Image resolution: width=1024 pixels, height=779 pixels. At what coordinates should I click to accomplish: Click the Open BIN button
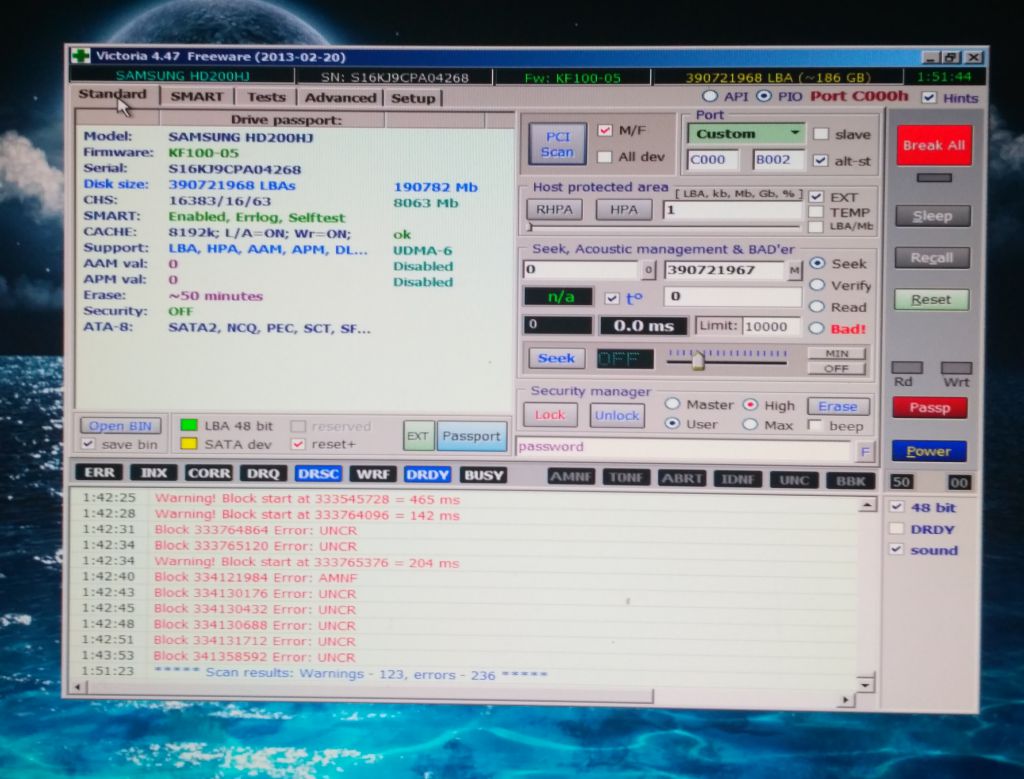point(120,426)
